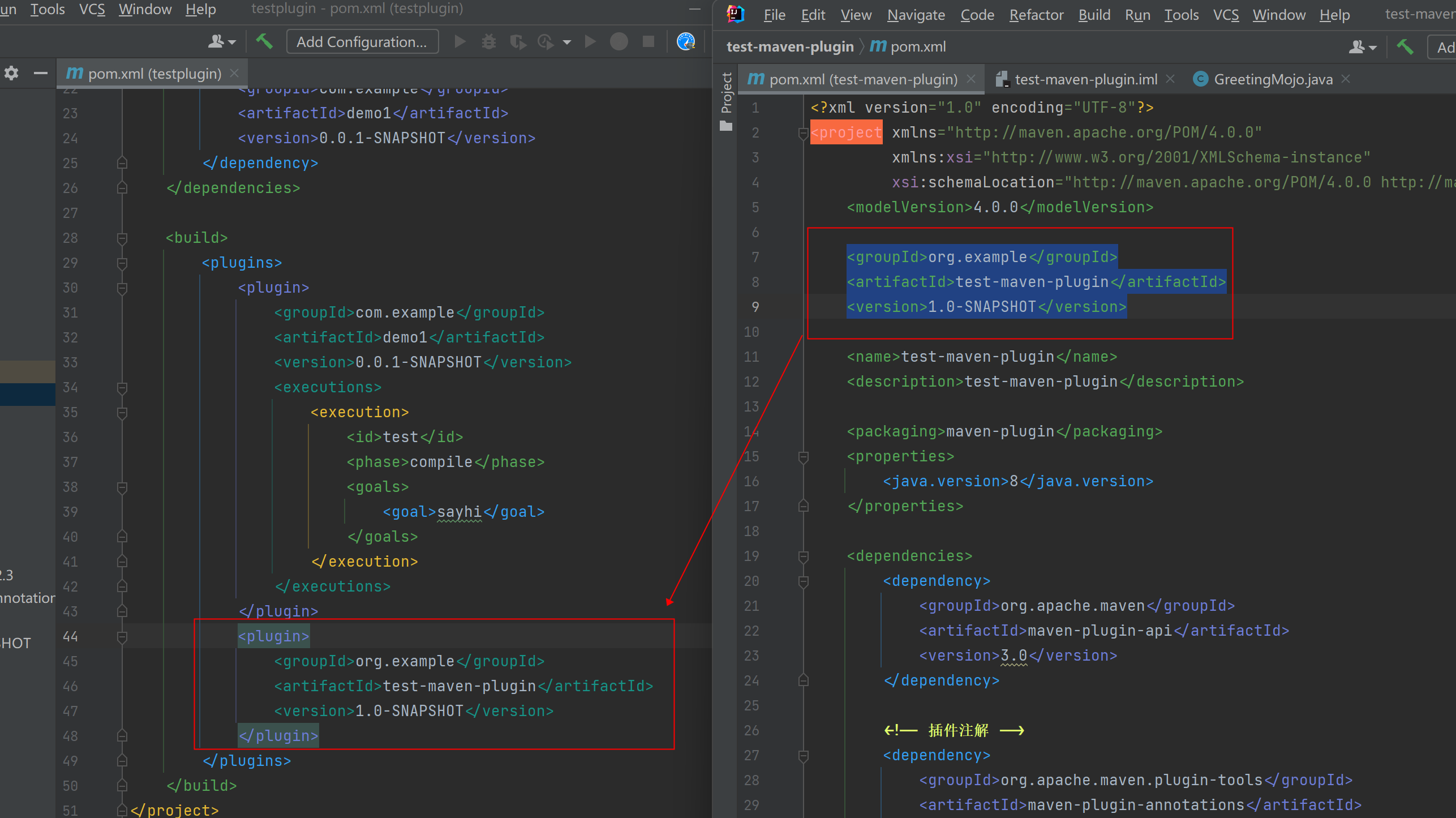This screenshot has width=1456, height=818.
Task: Click line number 44 in left editor gutter
Action: click(70, 636)
